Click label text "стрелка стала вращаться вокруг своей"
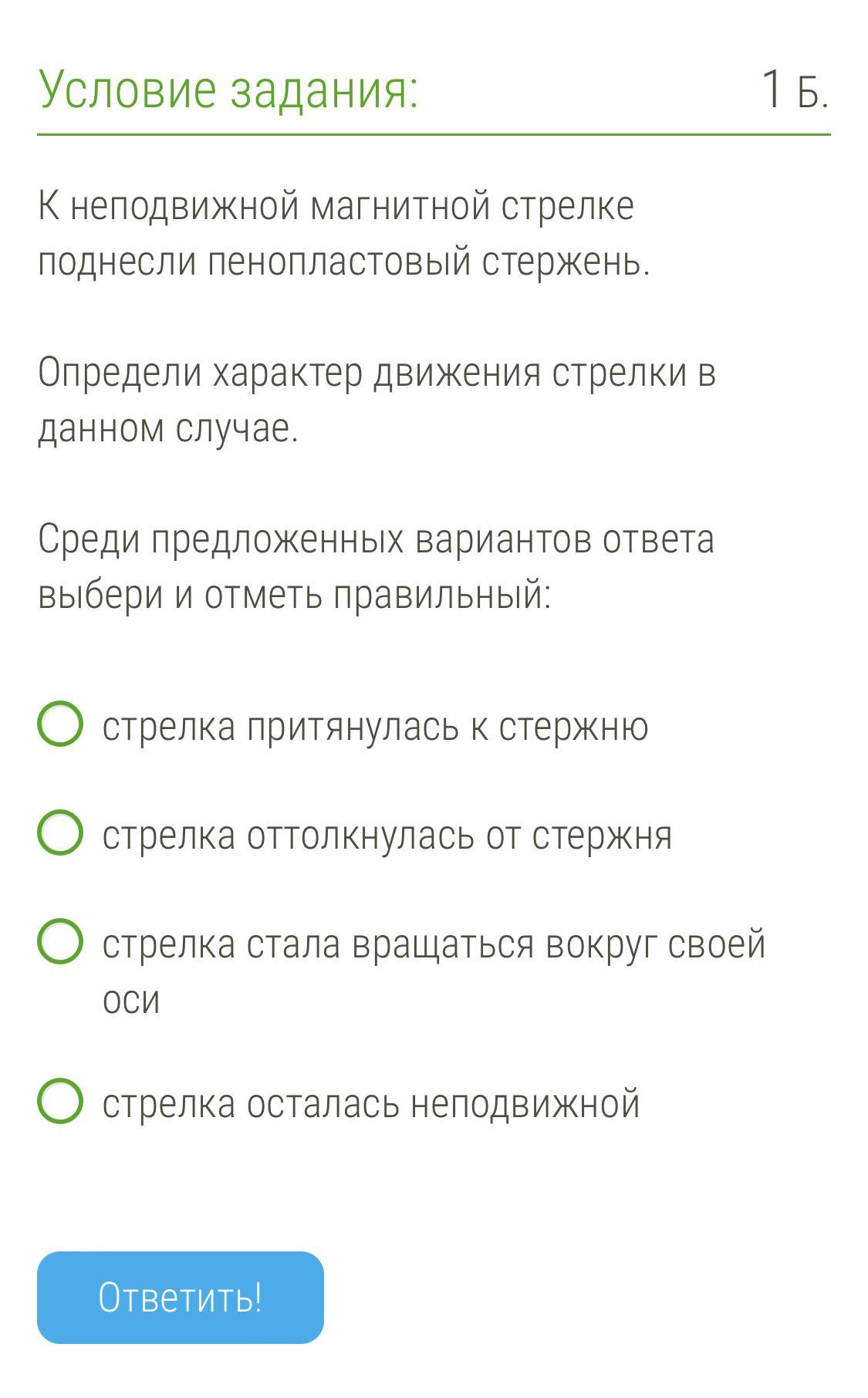The width and height of the screenshot is (868, 1398). tap(434, 944)
